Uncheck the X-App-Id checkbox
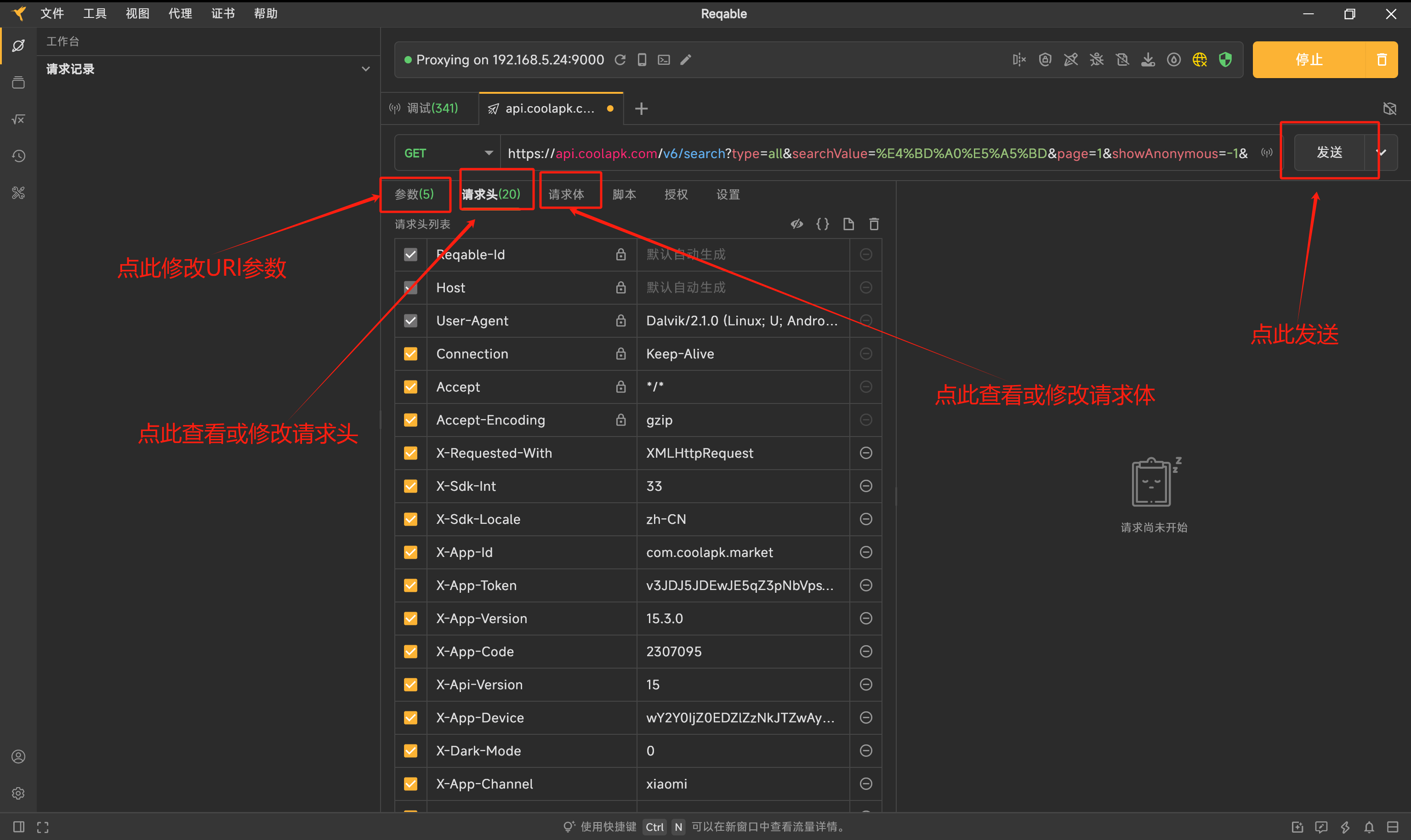1411x840 pixels. point(410,552)
